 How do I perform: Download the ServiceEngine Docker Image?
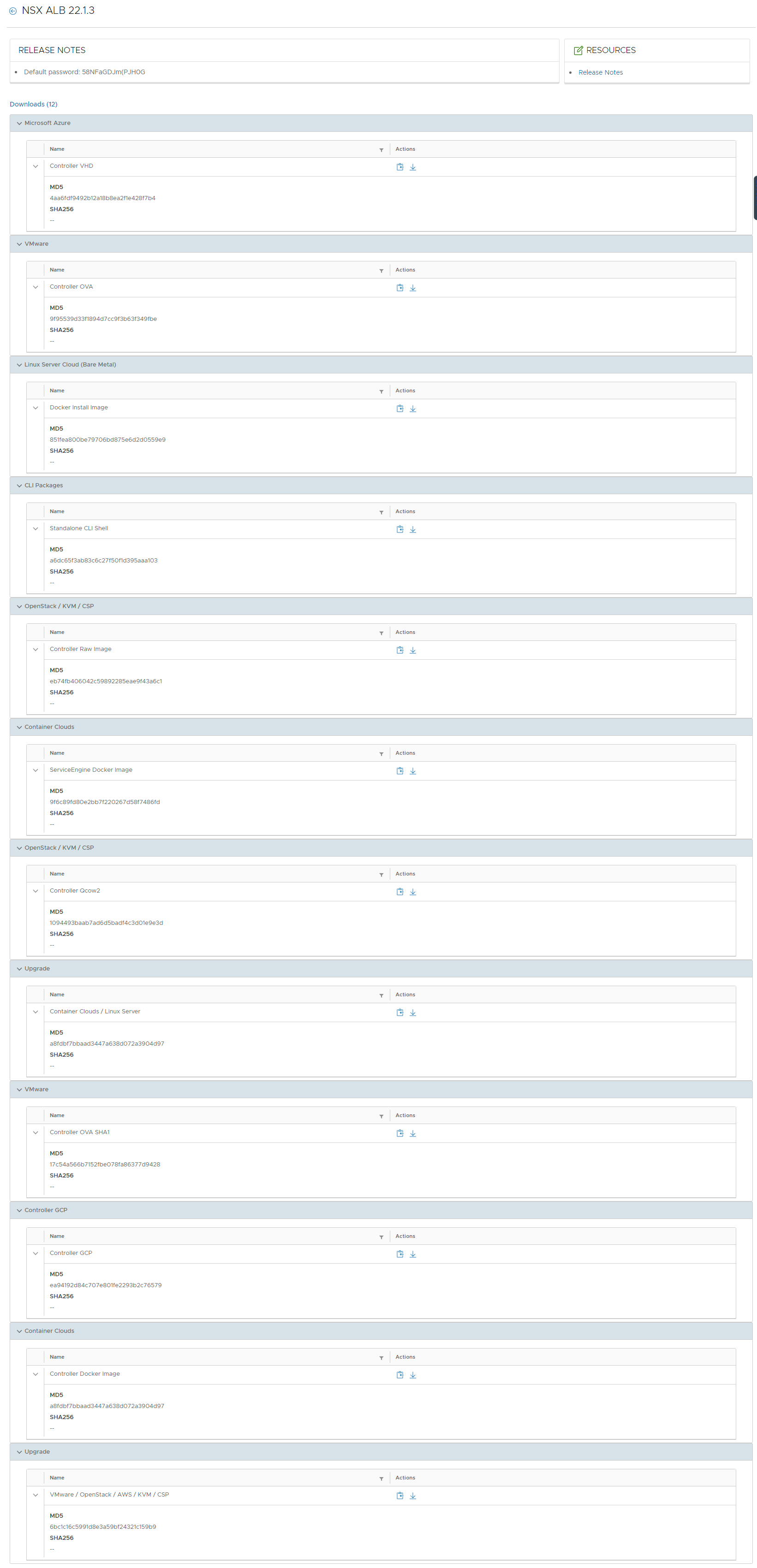coord(412,770)
